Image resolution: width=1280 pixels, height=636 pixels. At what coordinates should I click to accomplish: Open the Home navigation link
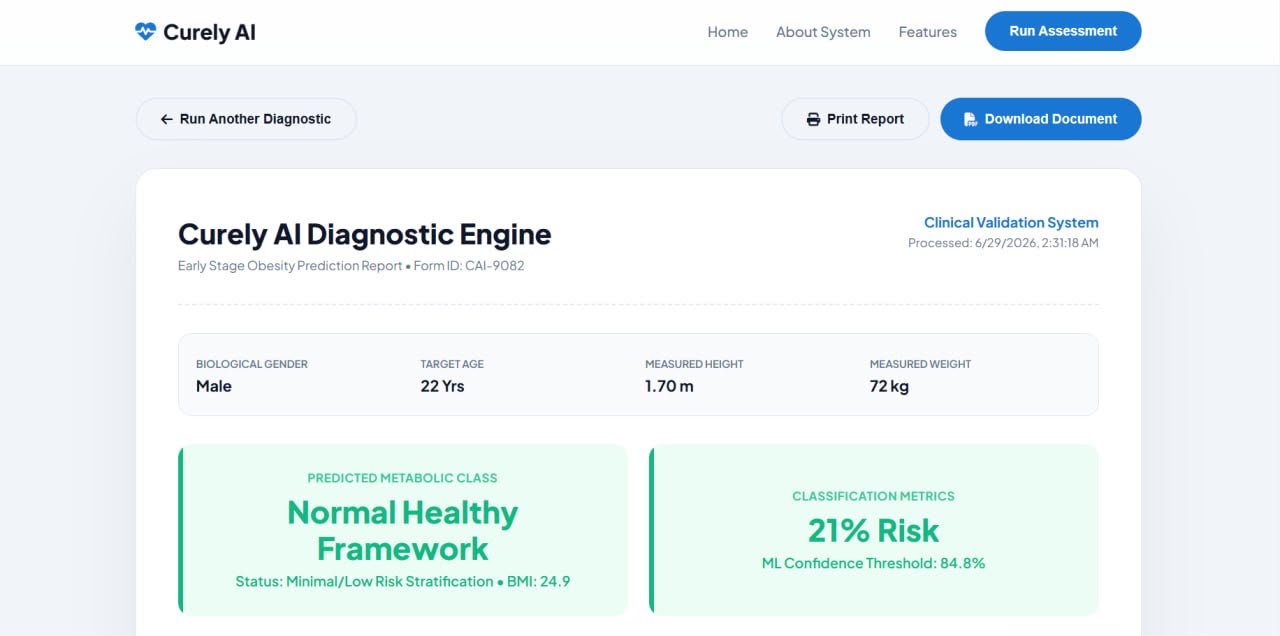(728, 32)
